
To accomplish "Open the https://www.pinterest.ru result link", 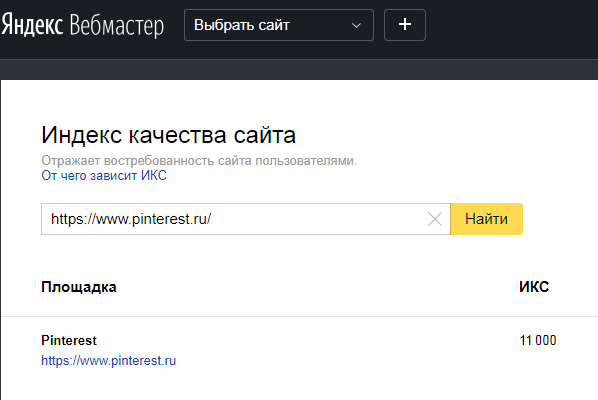I will 109,360.
